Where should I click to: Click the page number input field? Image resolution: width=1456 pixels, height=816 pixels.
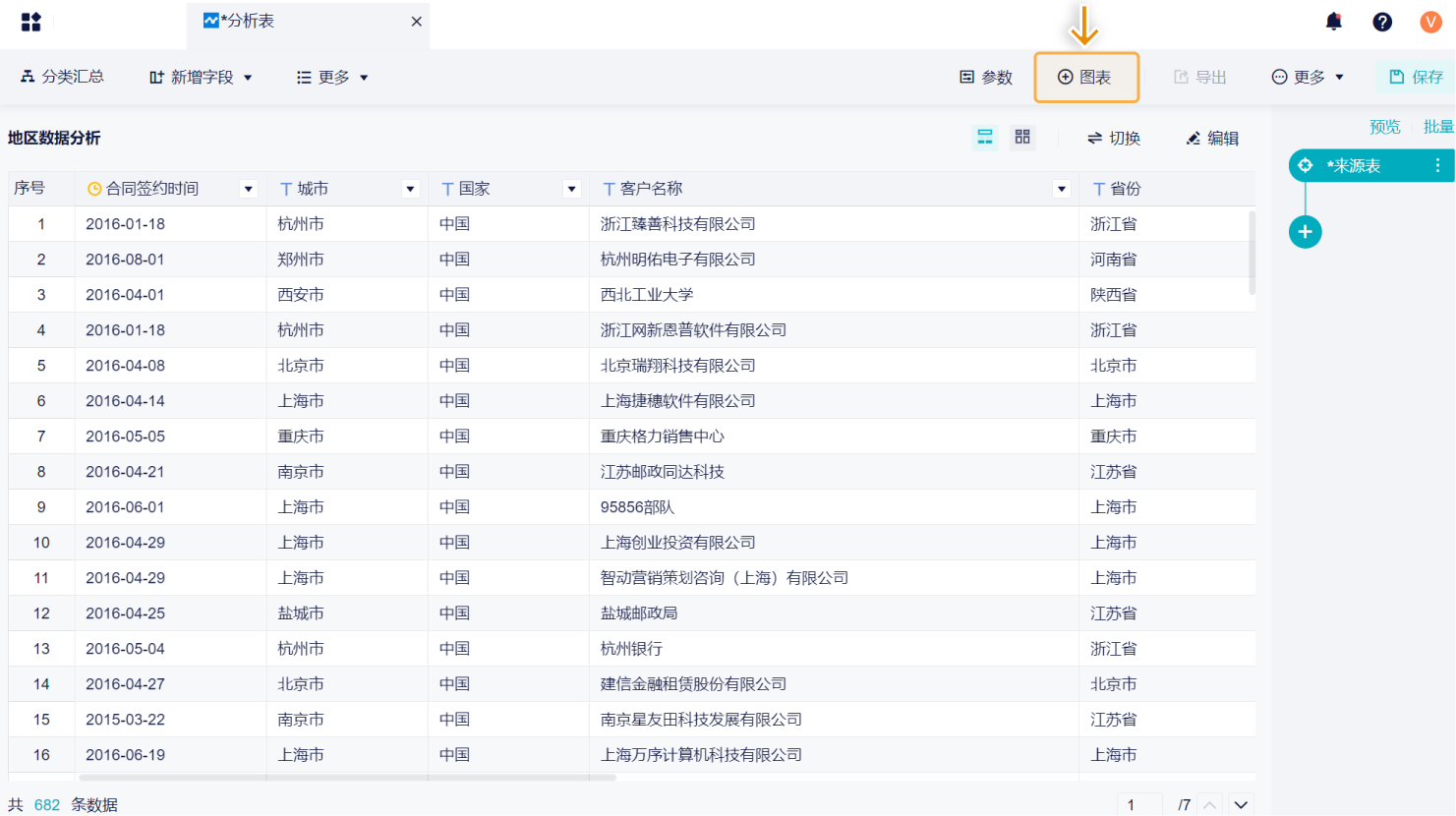(x=1139, y=805)
